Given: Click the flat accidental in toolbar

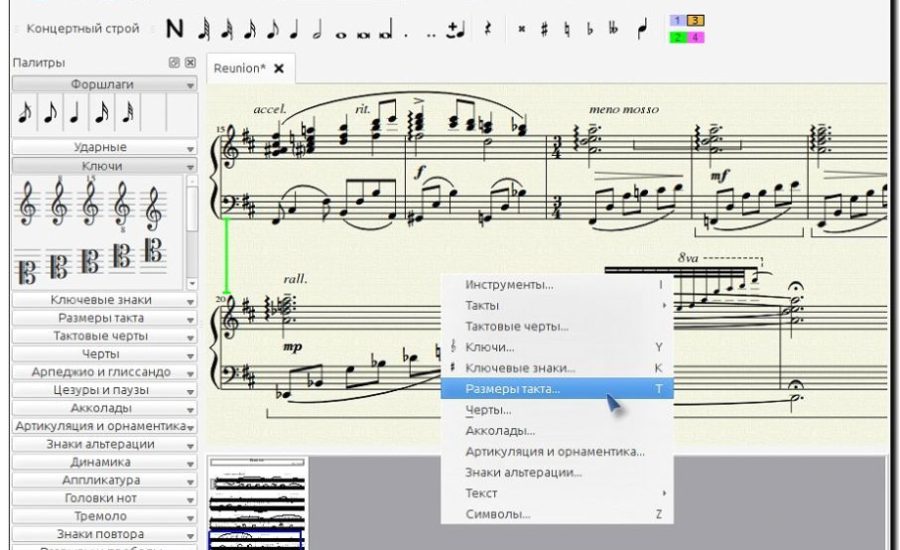Looking at the screenshot, I should [589, 29].
